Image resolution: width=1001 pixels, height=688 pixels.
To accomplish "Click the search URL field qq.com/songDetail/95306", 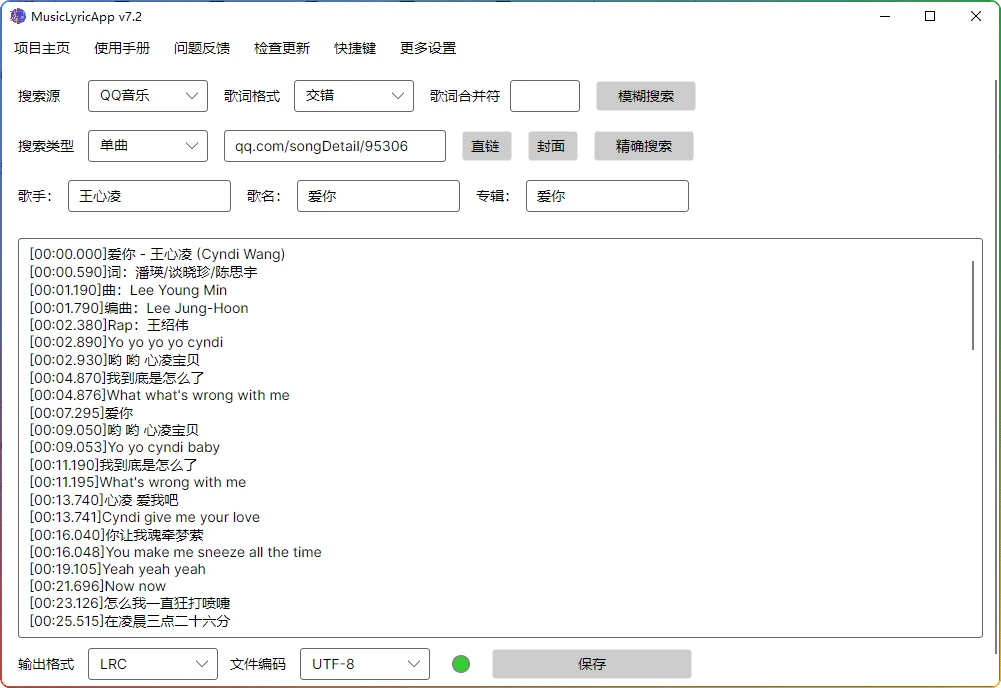I will tap(335, 146).
